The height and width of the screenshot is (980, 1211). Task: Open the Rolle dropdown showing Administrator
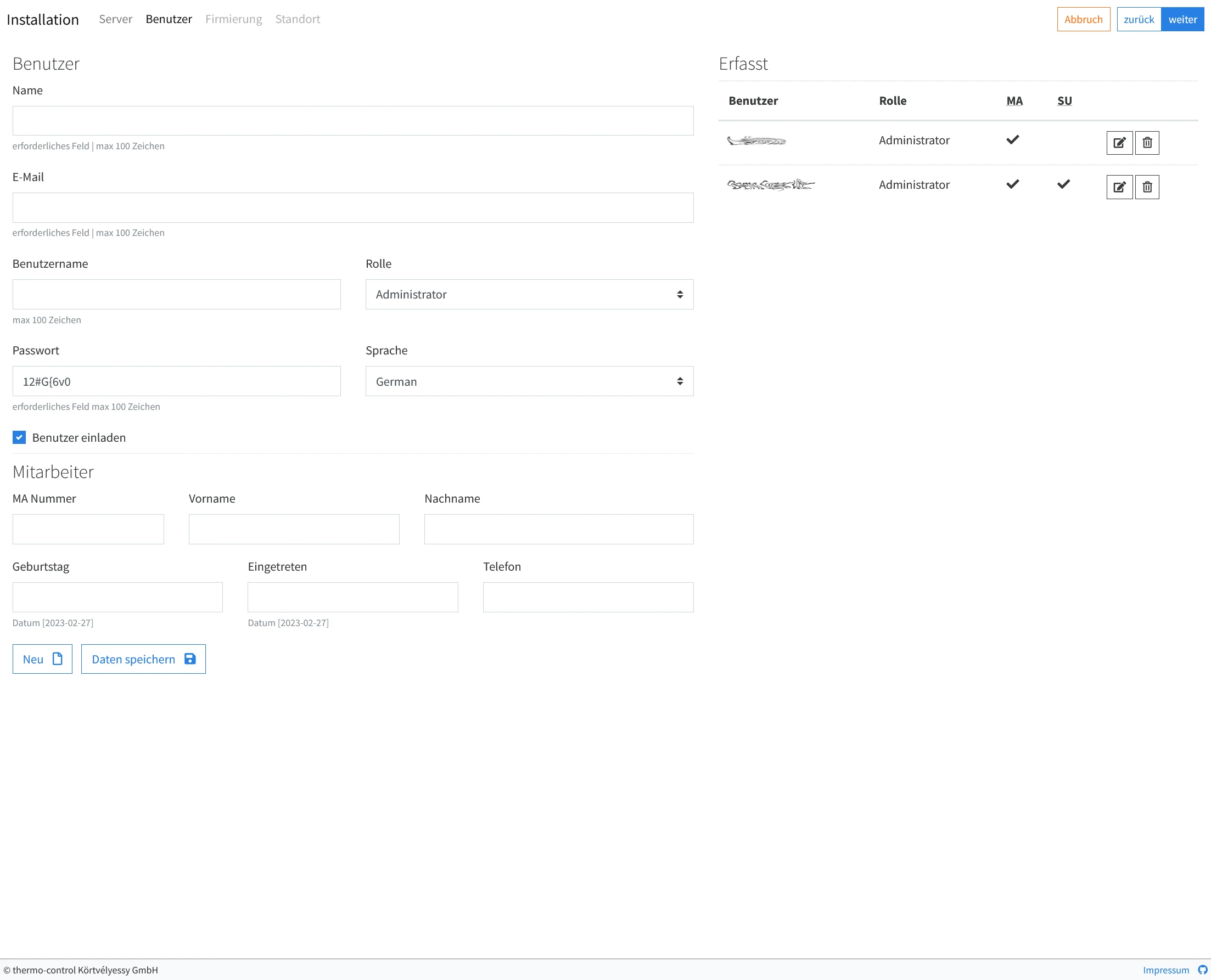click(x=529, y=294)
